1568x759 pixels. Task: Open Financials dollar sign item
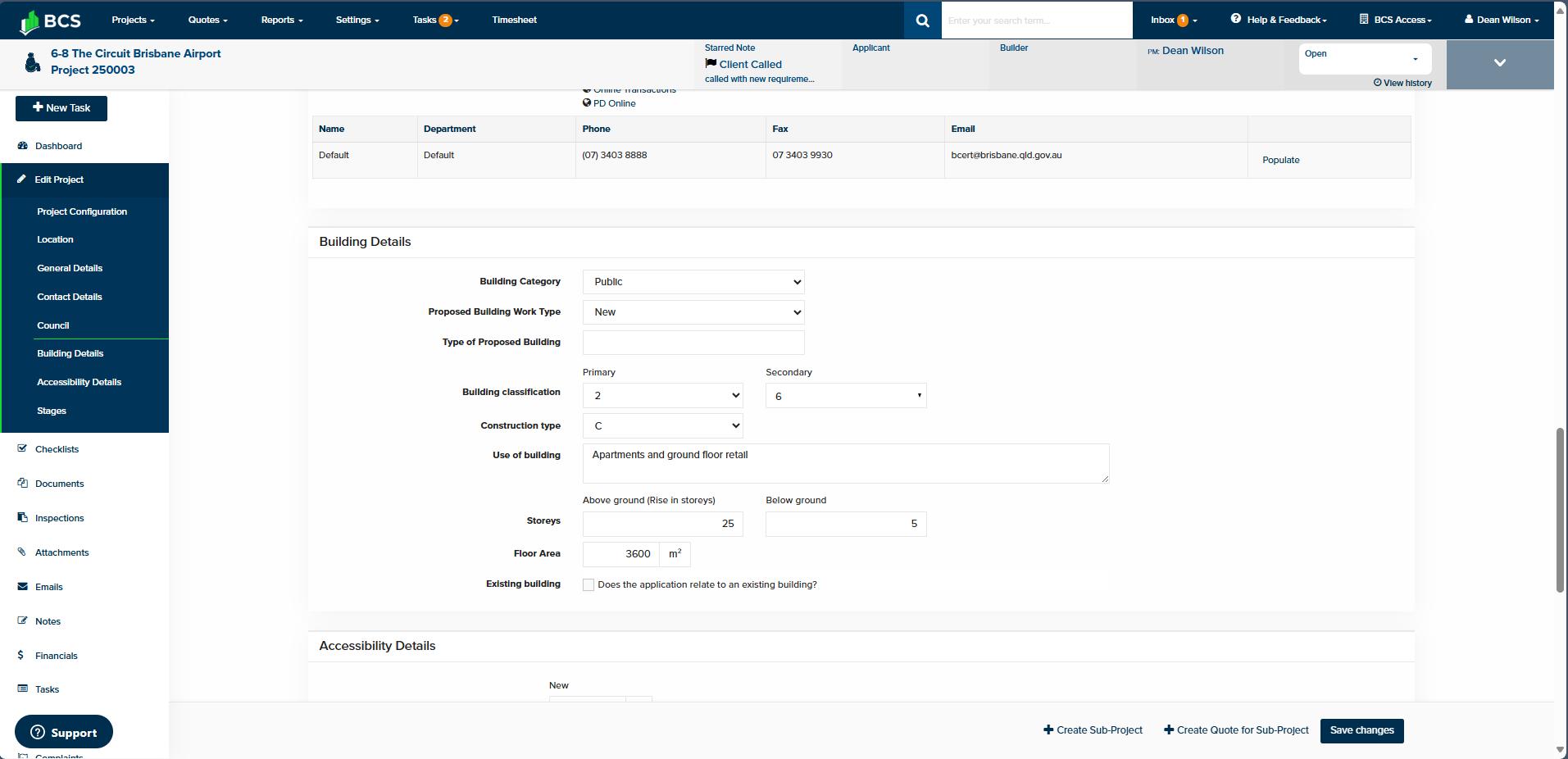coord(56,656)
